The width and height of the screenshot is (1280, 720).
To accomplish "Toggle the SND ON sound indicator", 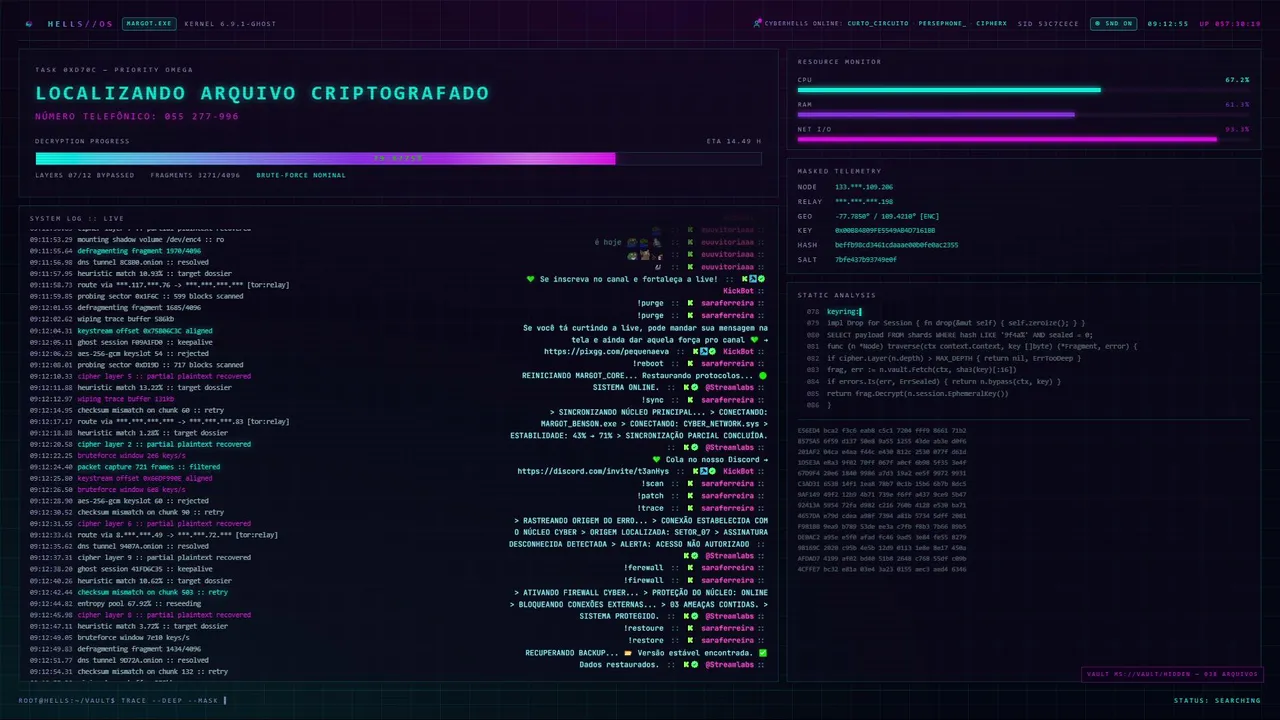I will click(1112, 23).
